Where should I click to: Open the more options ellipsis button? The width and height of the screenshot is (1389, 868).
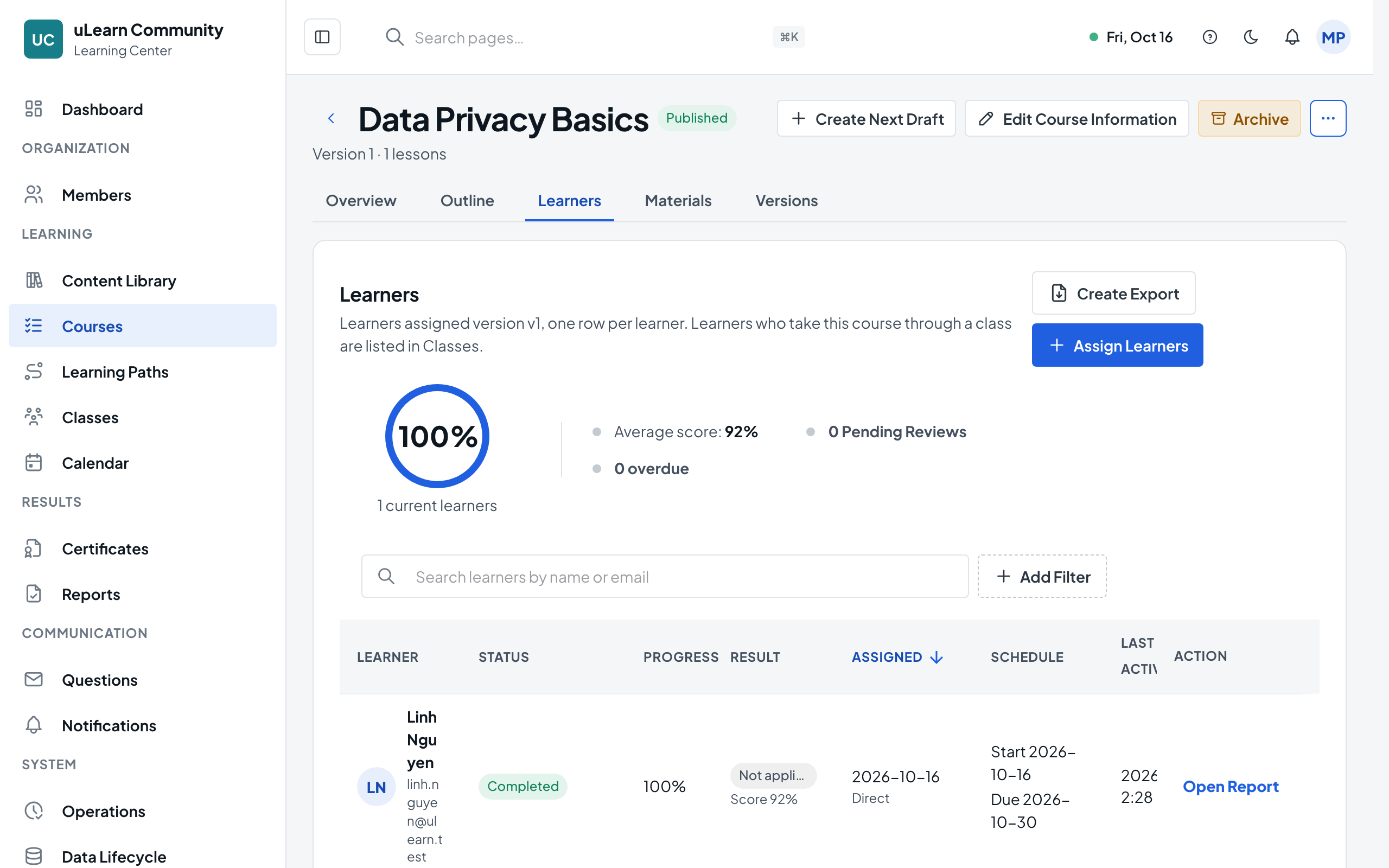(x=1328, y=118)
